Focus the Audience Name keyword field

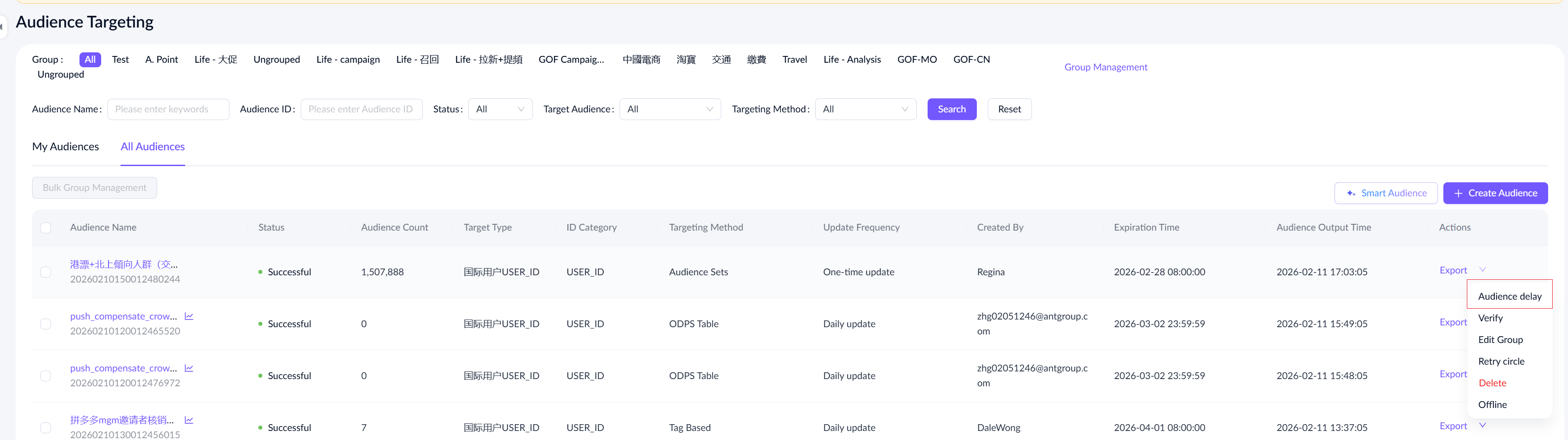[x=168, y=110]
